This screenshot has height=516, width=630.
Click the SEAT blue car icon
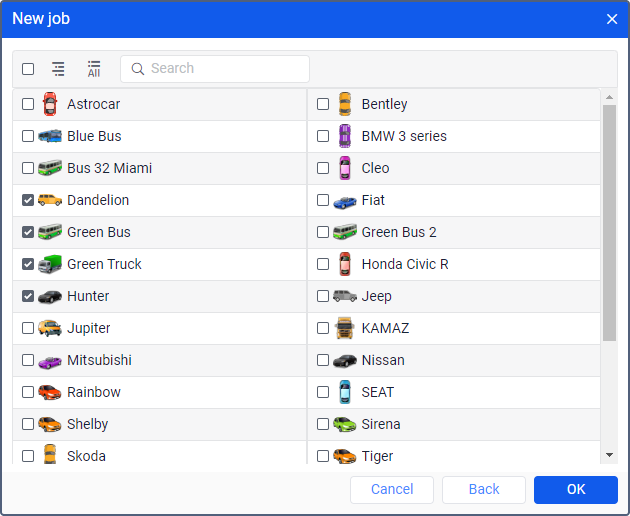[345, 392]
